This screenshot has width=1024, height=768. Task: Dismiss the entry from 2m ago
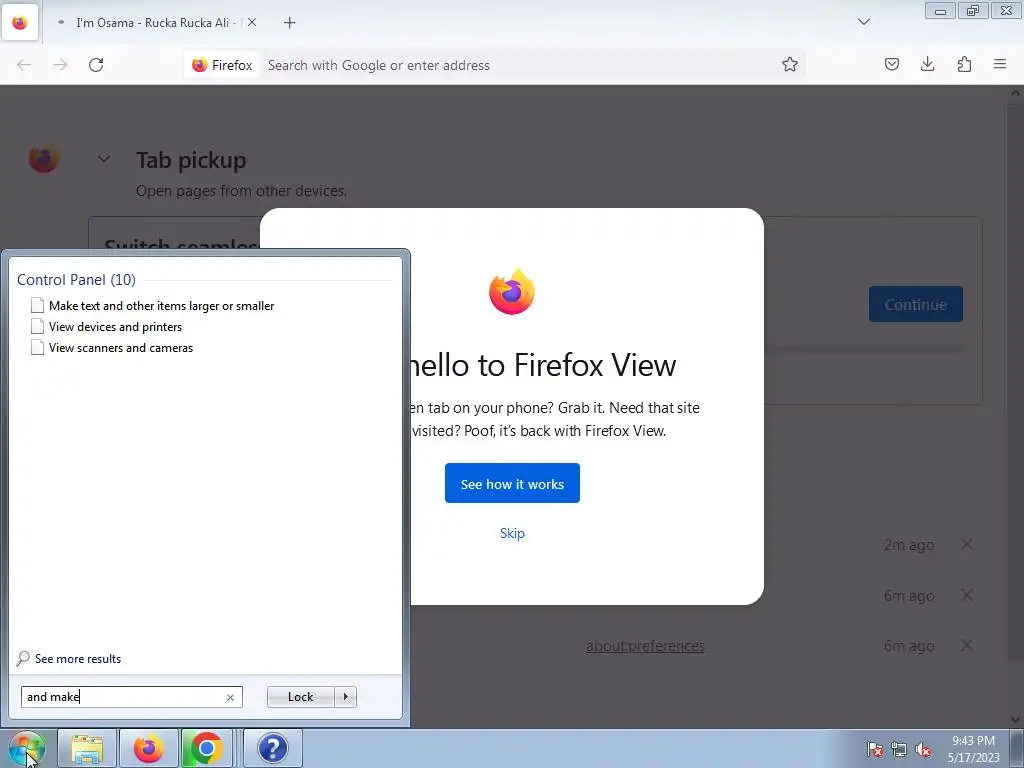pos(967,544)
